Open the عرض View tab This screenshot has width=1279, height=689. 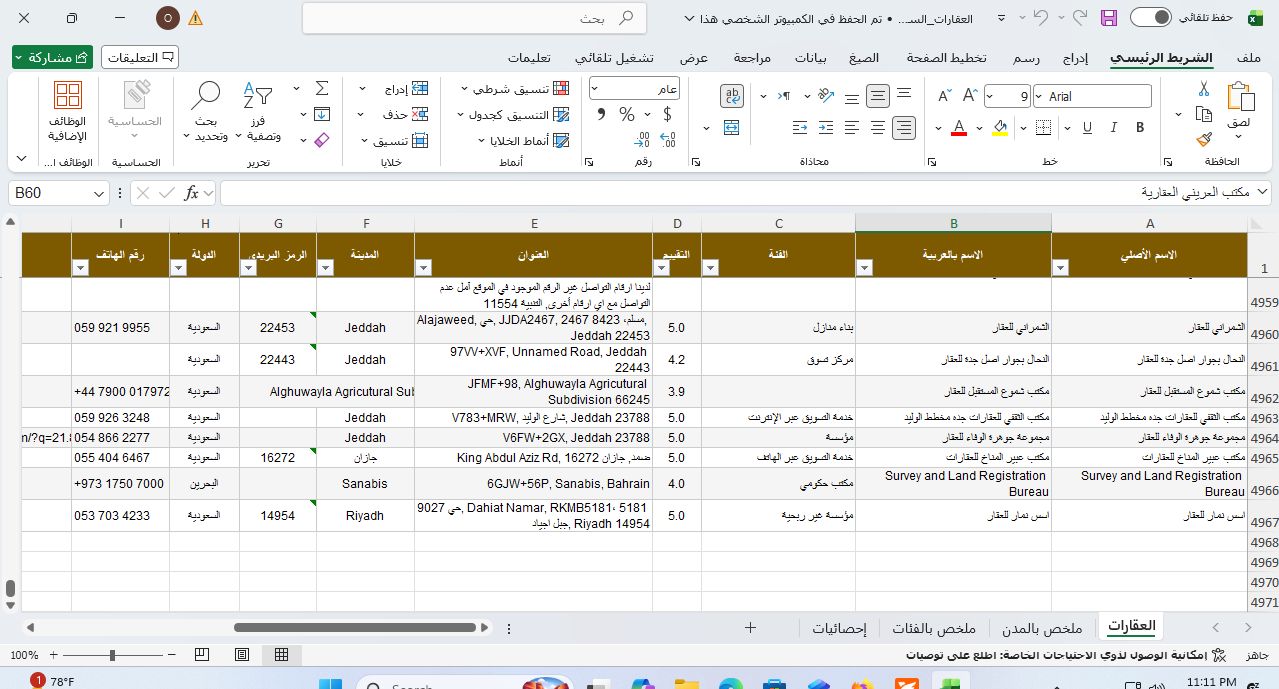(x=694, y=58)
